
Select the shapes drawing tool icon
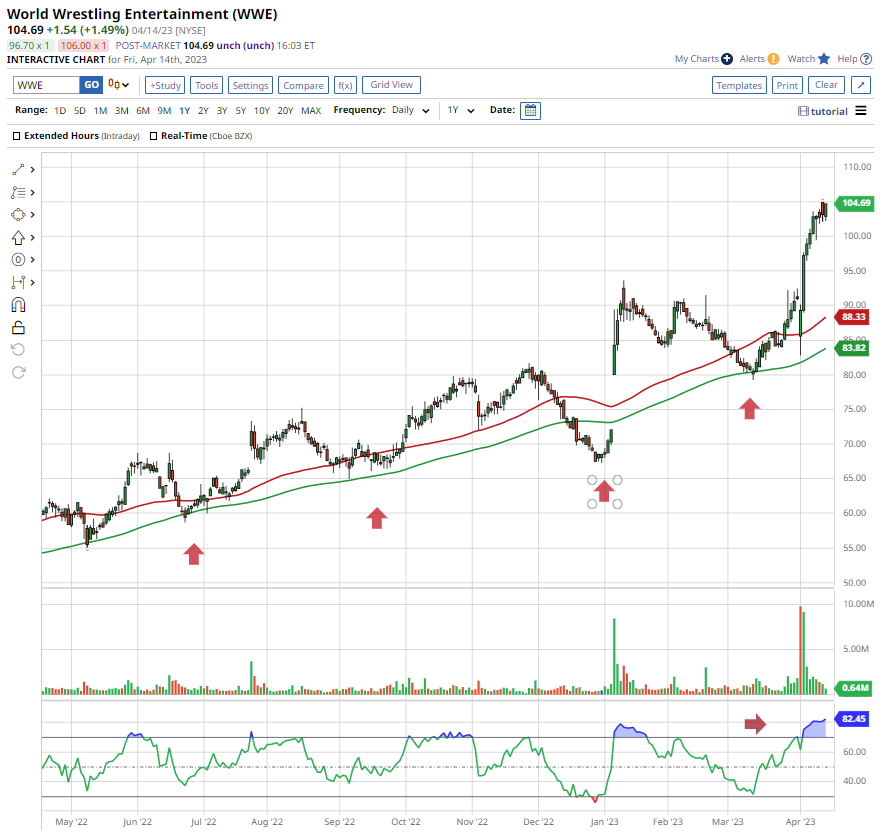coord(18,215)
